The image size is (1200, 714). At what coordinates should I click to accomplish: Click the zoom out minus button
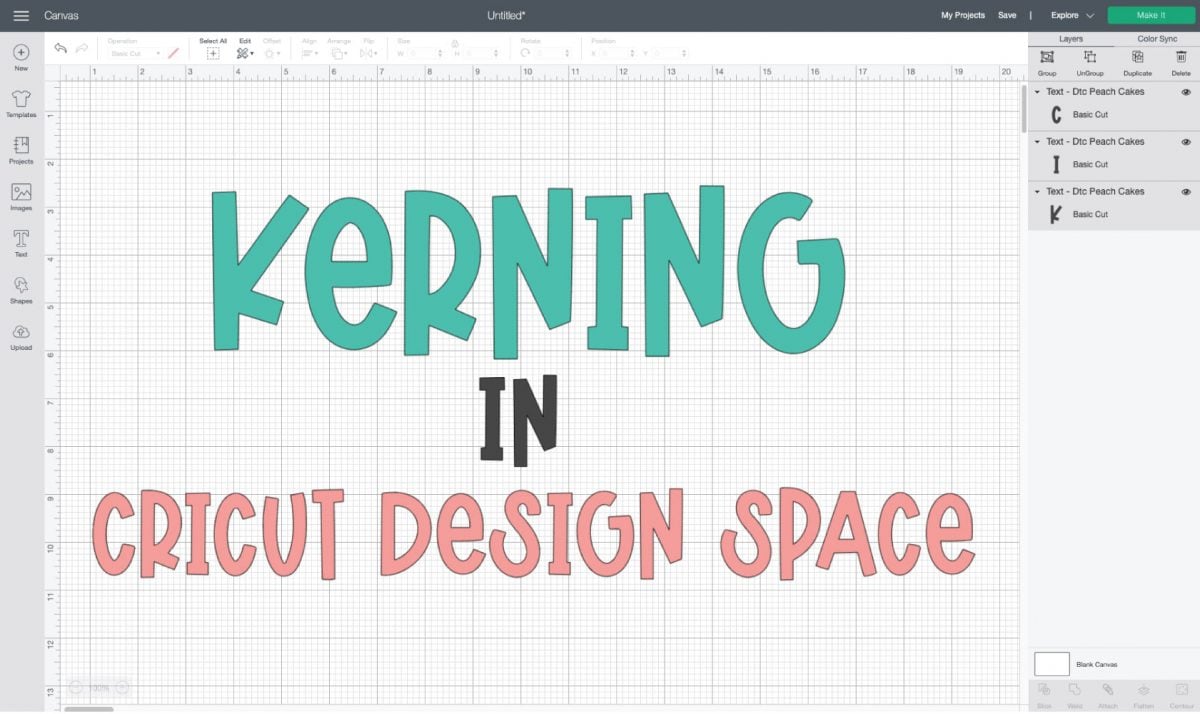click(x=76, y=688)
